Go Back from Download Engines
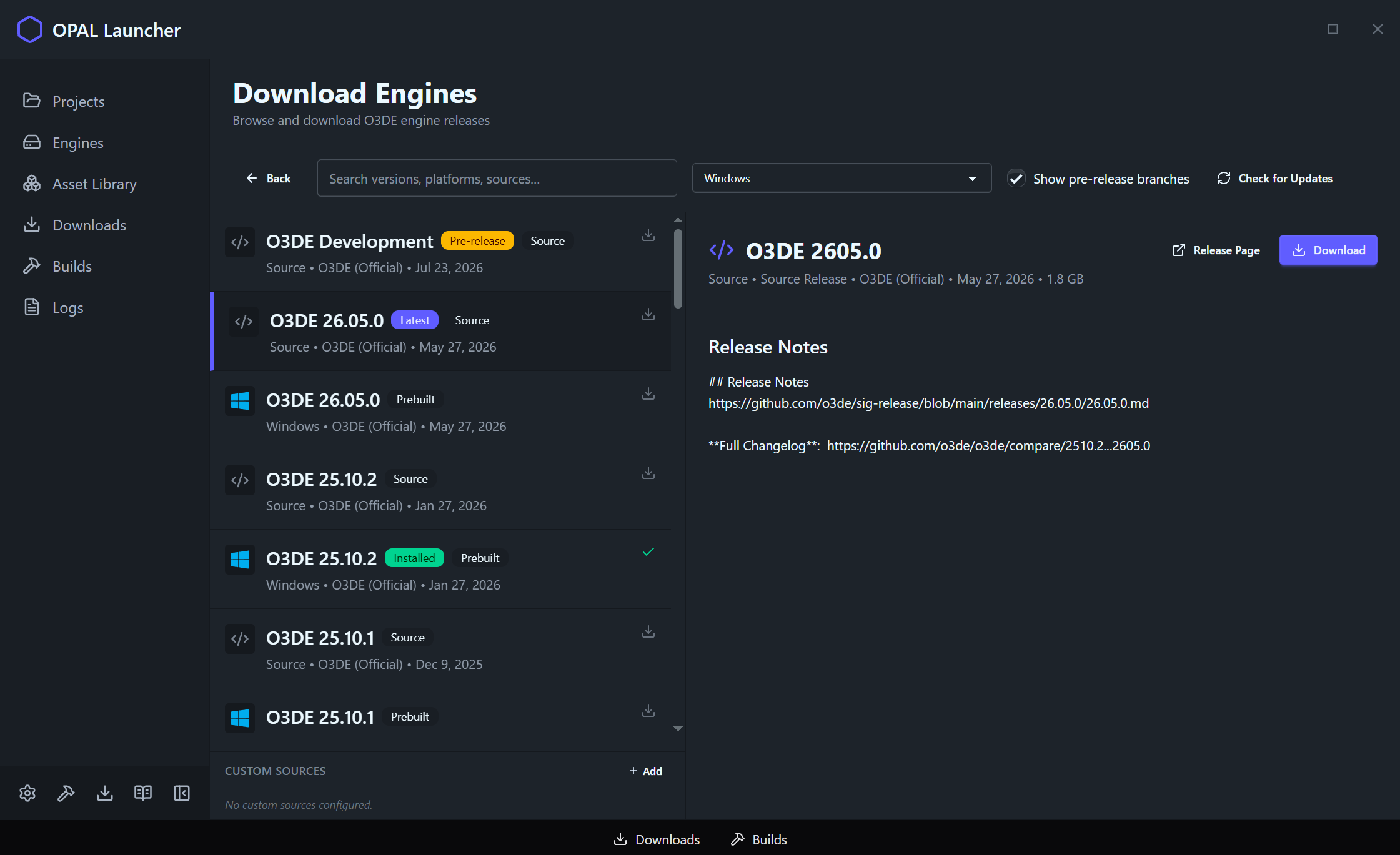Viewport: 1400px width, 855px height. (268, 179)
